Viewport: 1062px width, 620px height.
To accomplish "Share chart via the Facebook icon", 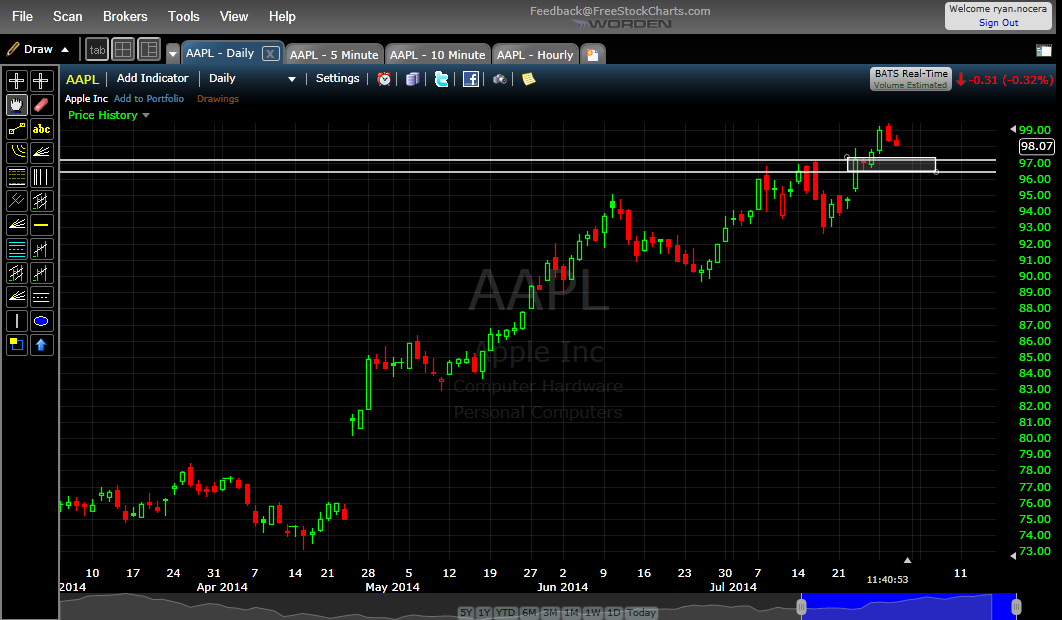I will click(x=471, y=79).
